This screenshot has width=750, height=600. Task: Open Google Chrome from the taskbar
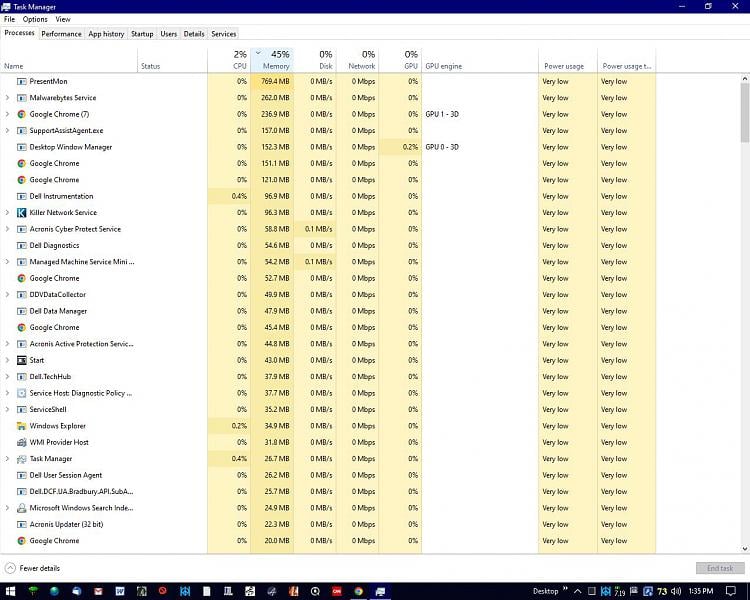(358, 591)
